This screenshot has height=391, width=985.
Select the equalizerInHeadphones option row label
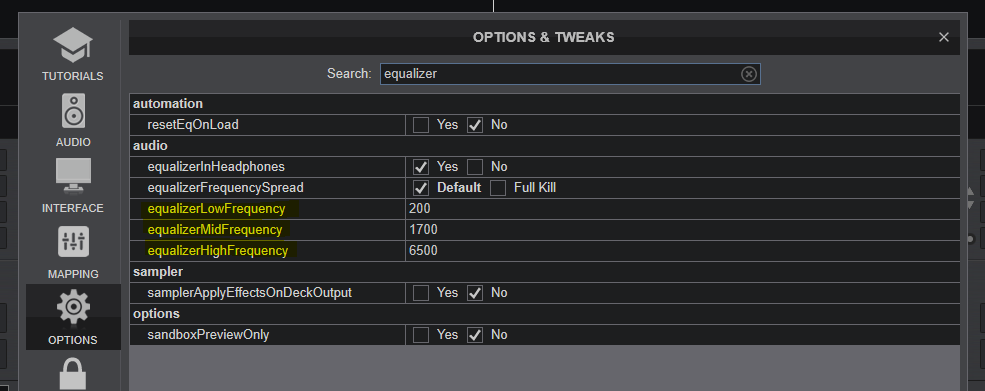click(x=216, y=167)
